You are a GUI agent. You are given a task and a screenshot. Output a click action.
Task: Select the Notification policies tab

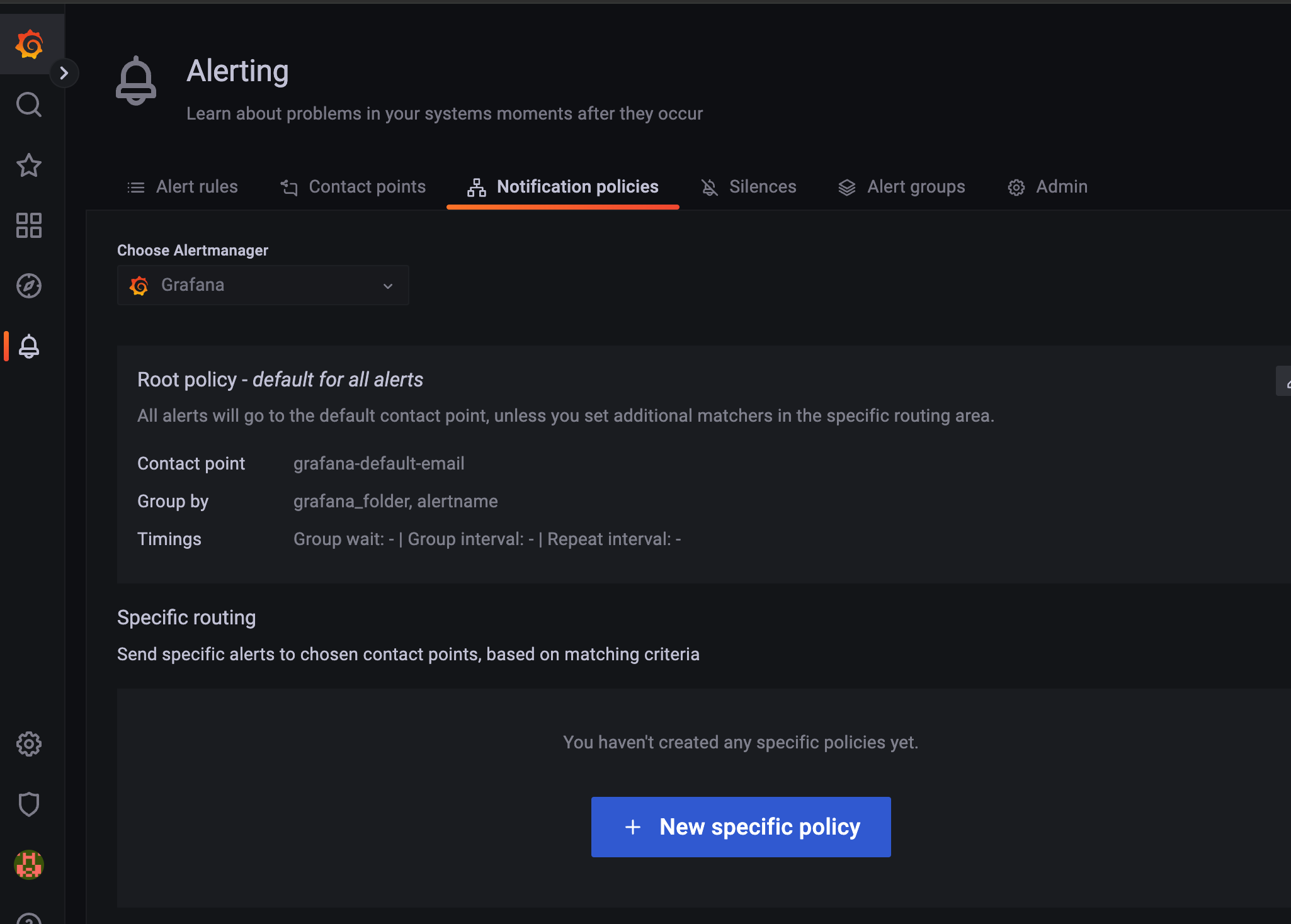pos(563,187)
